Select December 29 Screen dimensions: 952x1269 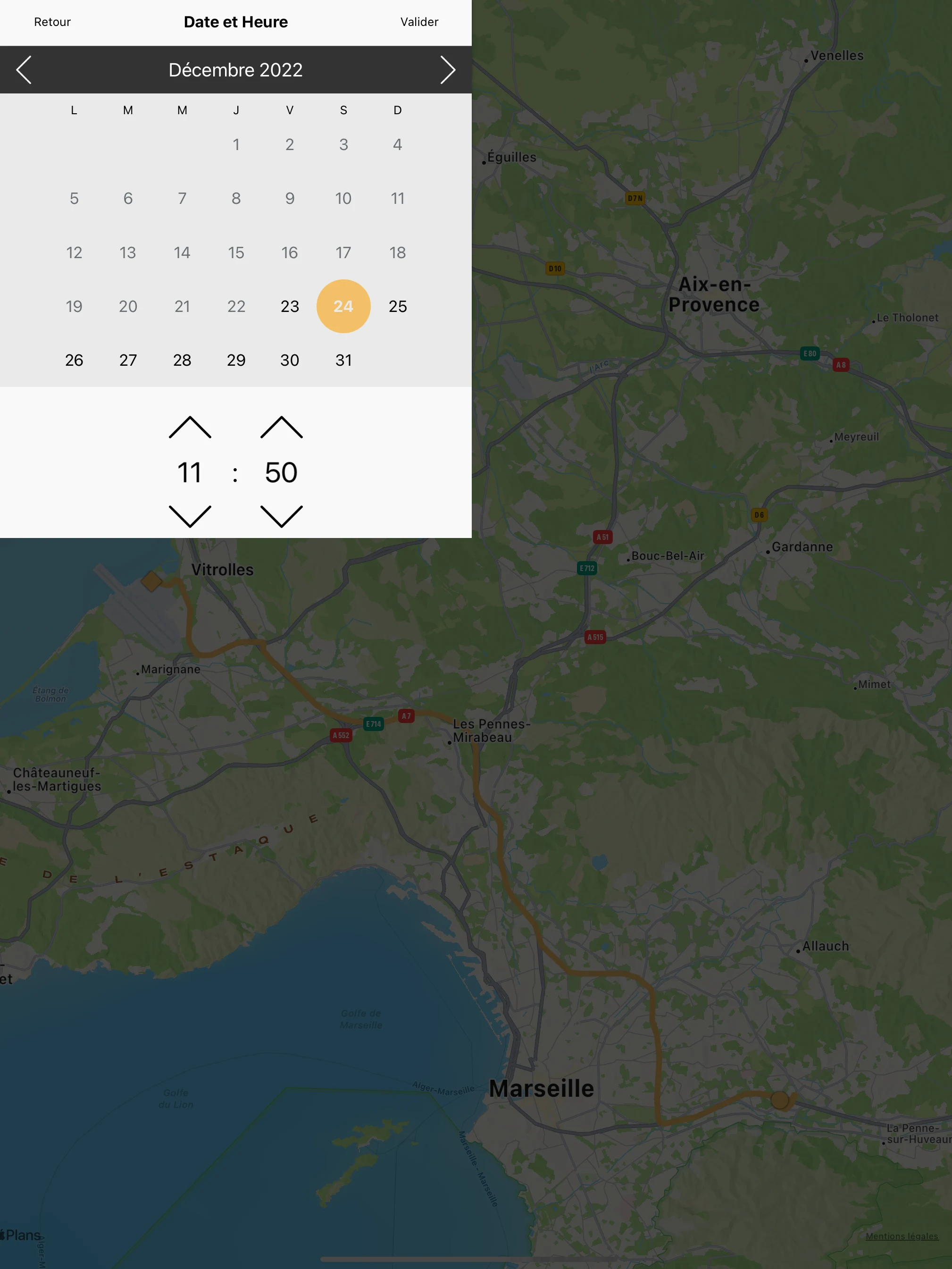click(x=236, y=360)
